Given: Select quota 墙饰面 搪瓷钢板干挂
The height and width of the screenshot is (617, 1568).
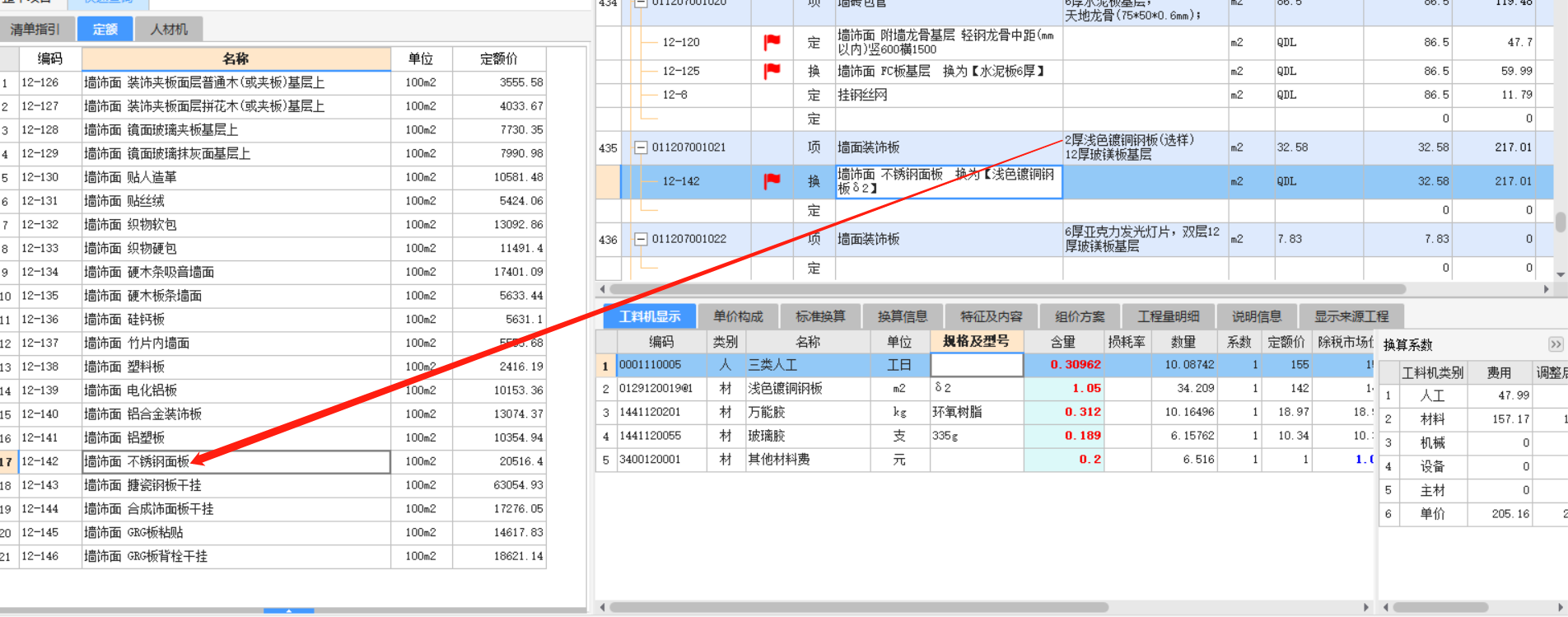Looking at the screenshot, I should (x=236, y=485).
